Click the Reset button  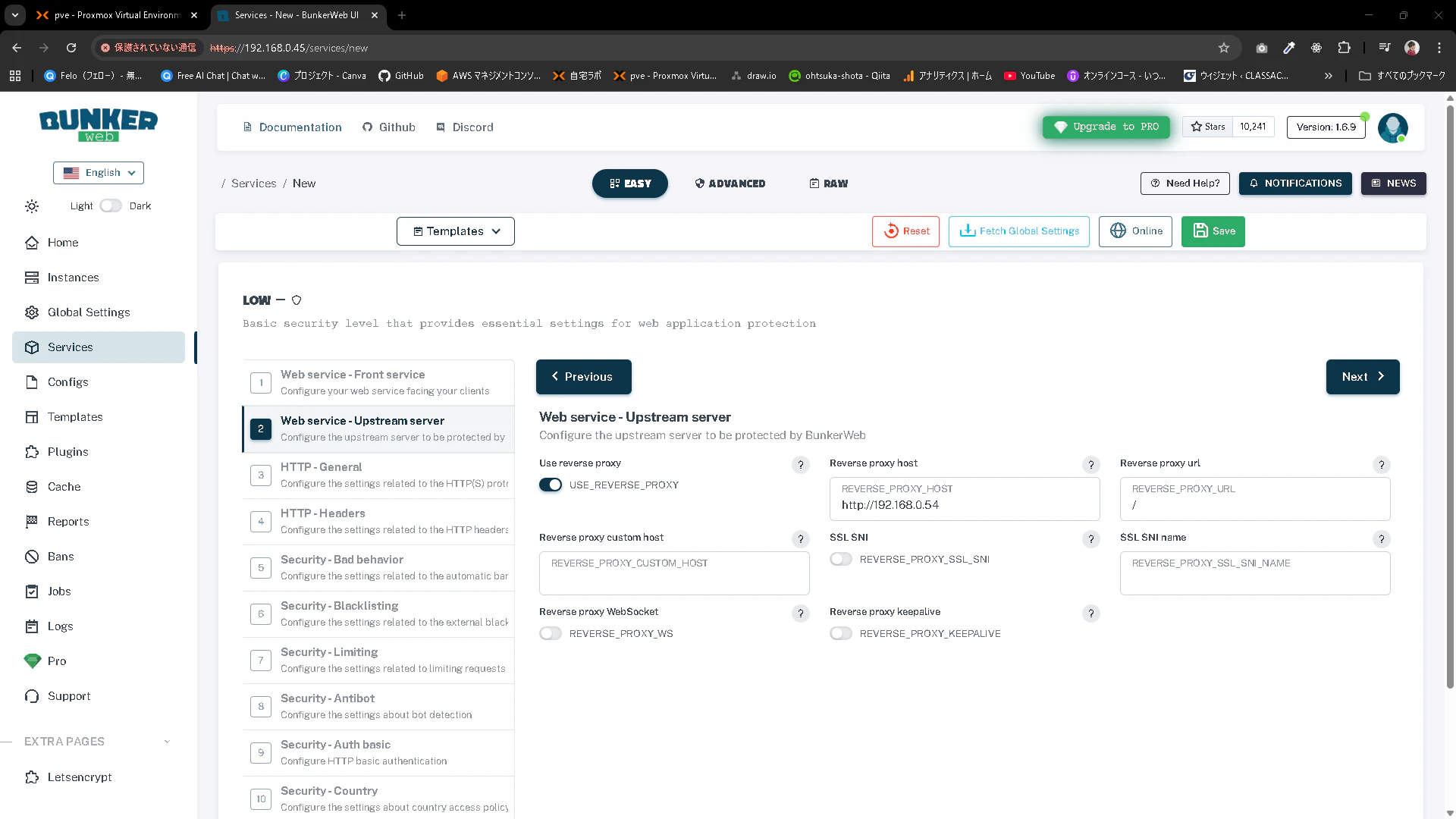[x=905, y=231]
